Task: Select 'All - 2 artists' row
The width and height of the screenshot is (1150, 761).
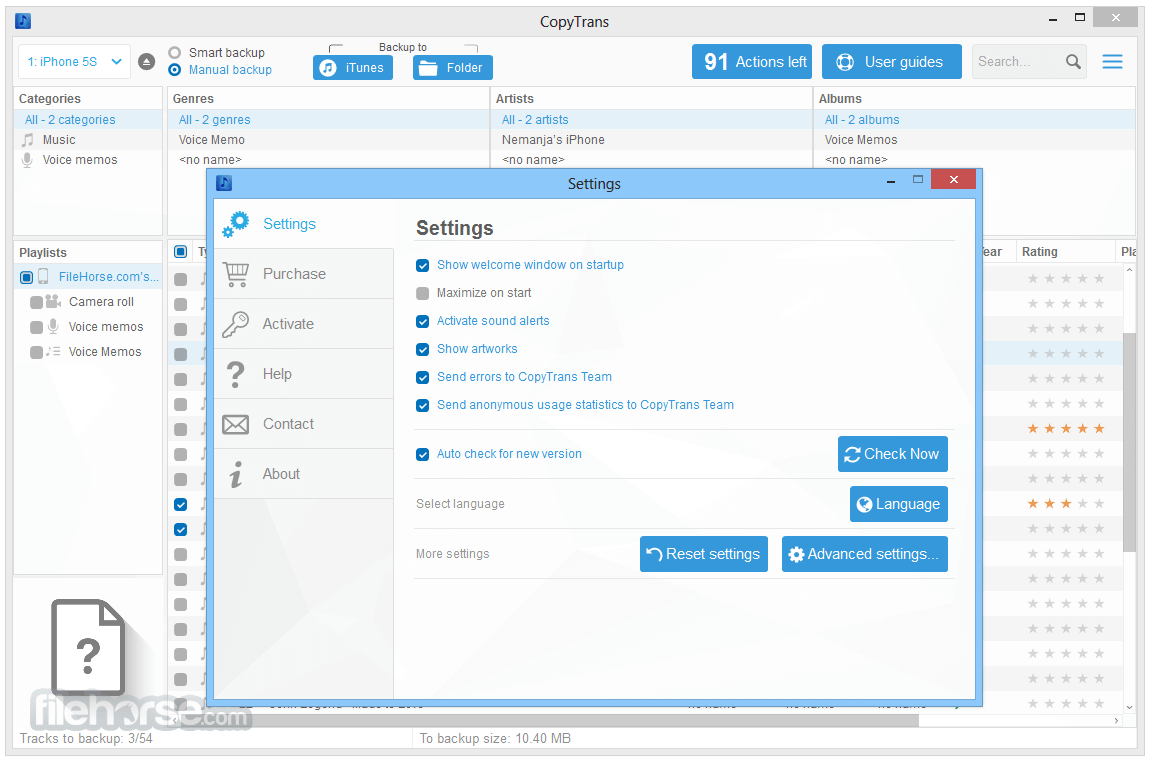Action: click(x=651, y=120)
